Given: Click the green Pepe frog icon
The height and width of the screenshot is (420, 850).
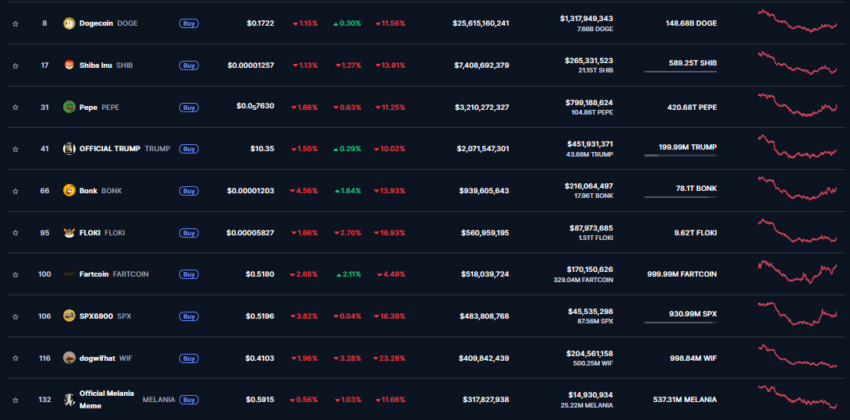Looking at the screenshot, I should tap(69, 107).
